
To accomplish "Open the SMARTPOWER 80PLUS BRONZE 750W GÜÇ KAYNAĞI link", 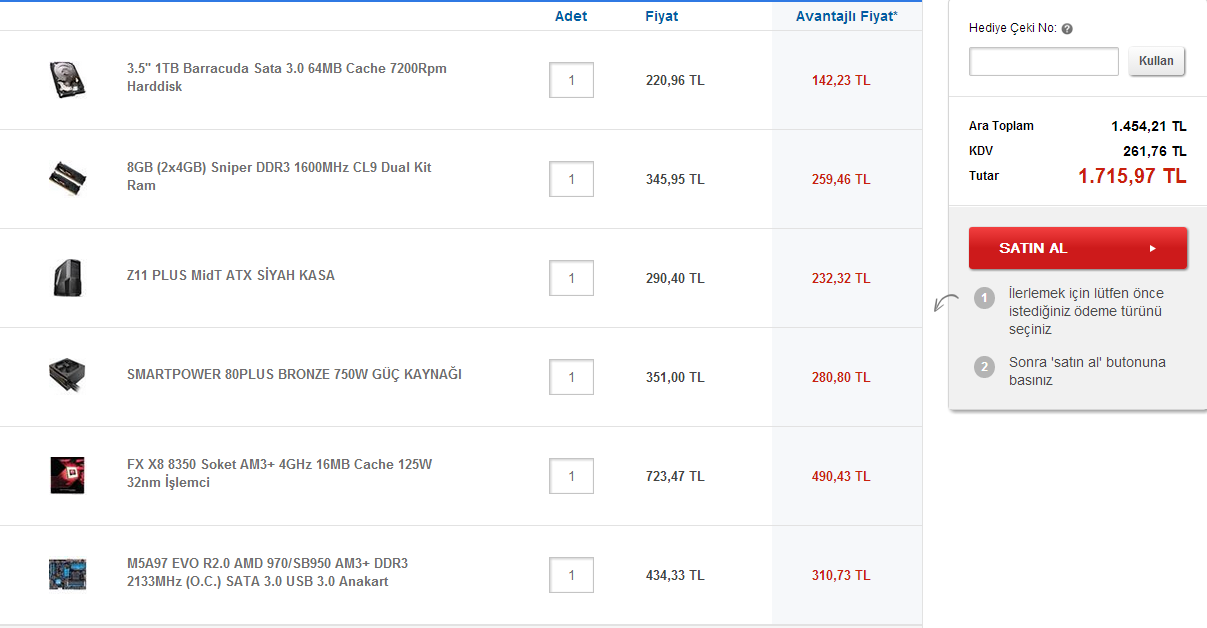I will 294,375.
